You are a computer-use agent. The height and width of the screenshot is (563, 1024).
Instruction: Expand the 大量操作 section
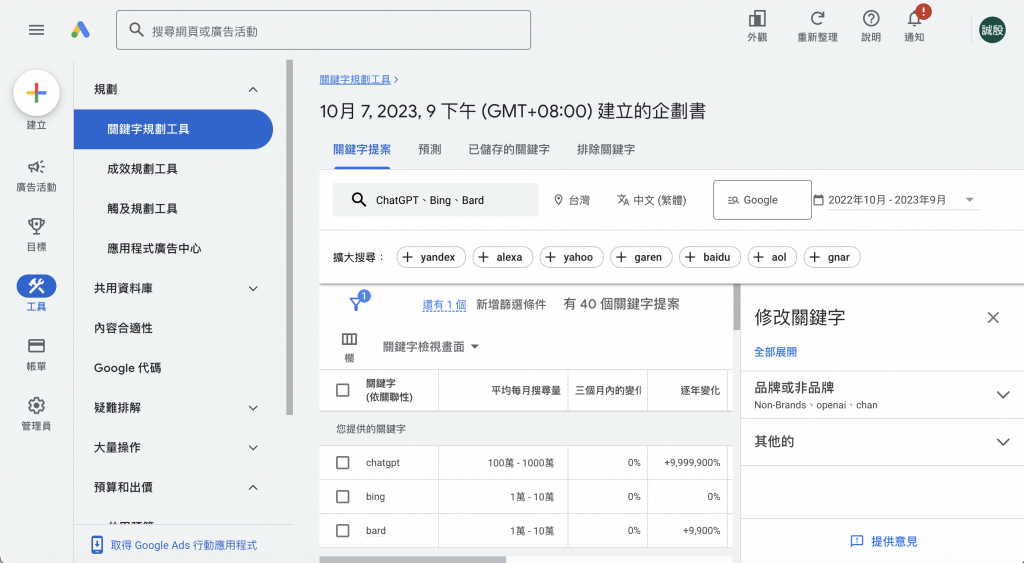coord(253,448)
